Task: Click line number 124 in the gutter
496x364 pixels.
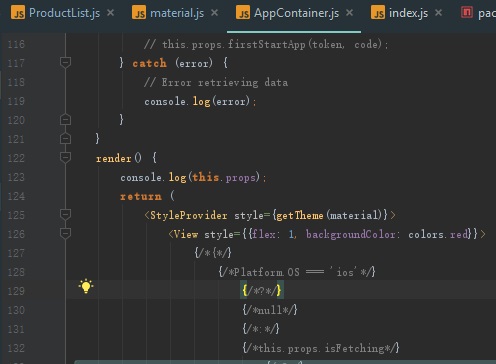Action: point(16,196)
